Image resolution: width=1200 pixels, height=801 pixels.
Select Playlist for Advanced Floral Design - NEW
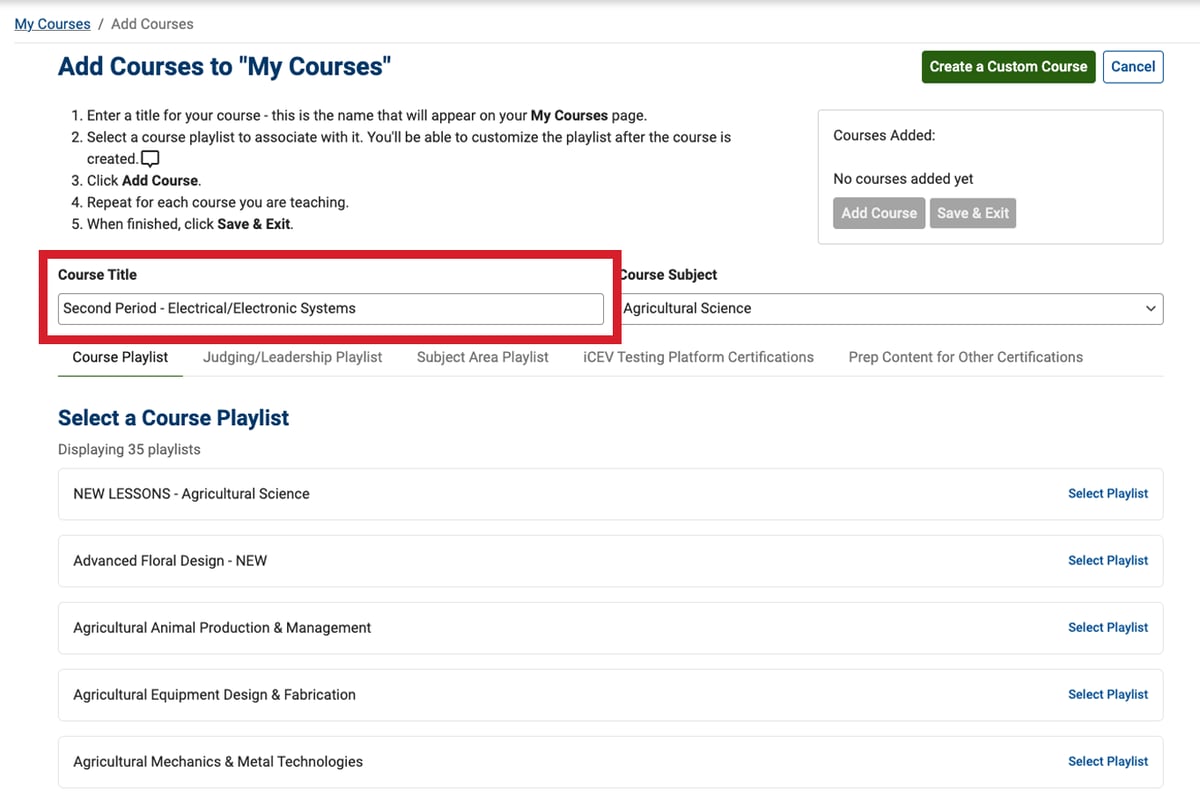click(1107, 561)
